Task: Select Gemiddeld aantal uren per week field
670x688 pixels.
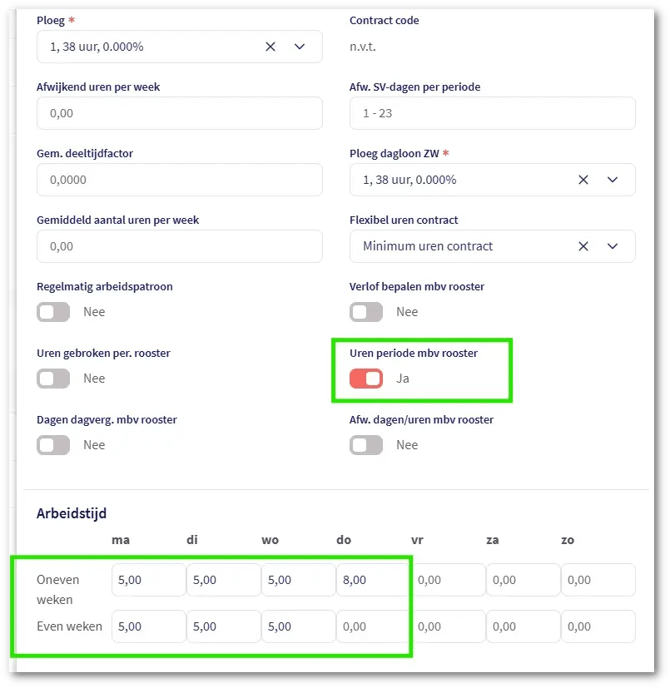Action: pos(179,246)
